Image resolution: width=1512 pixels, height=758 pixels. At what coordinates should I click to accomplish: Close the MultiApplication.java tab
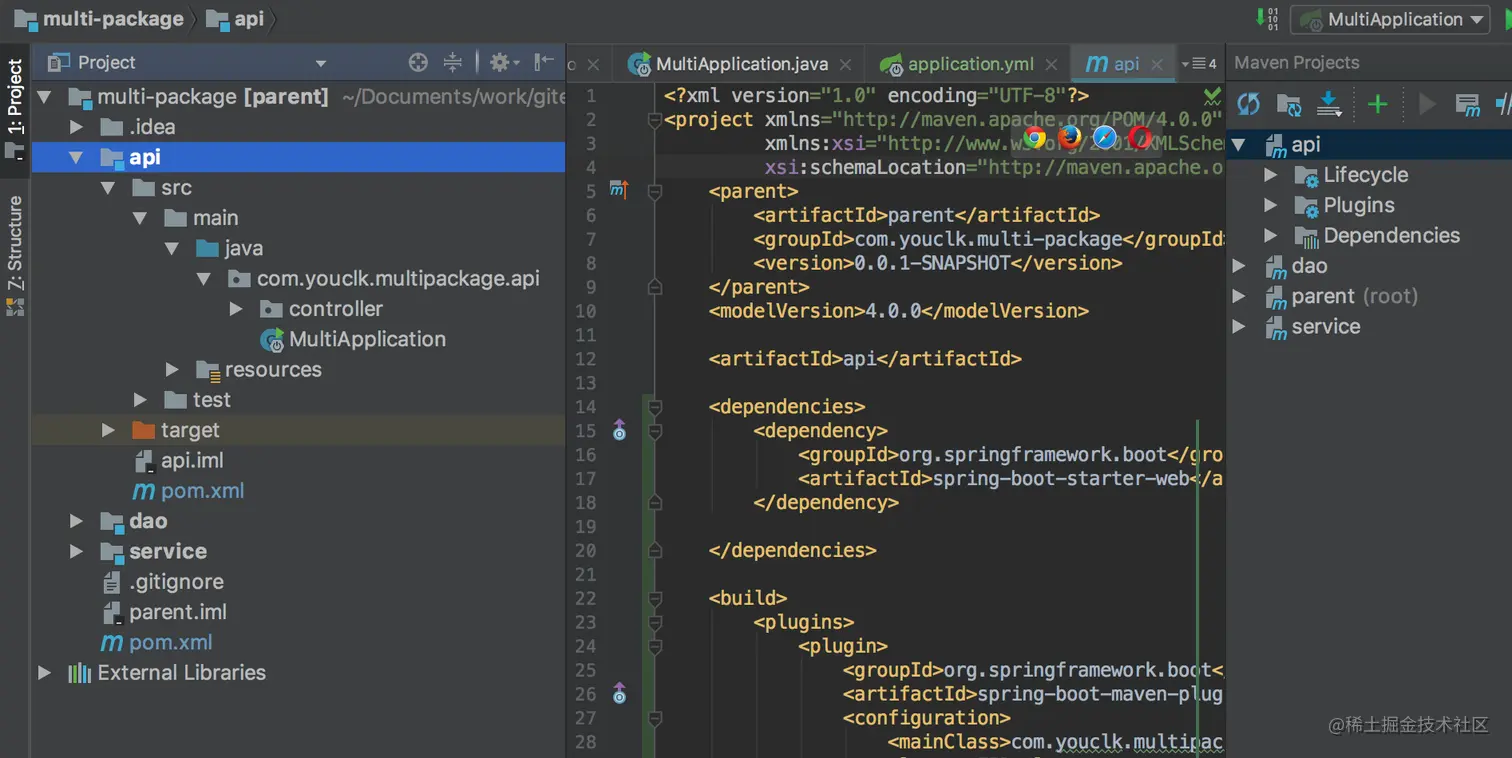(x=846, y=64)
